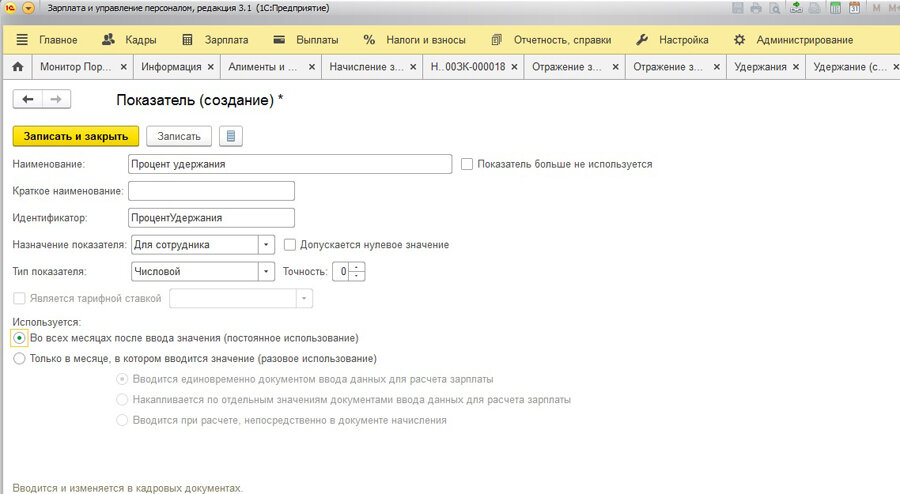Image resolution: width=900 pixels, height=494 pixels.
Task: Open the Выплаты section
Action: click(317, 40)
